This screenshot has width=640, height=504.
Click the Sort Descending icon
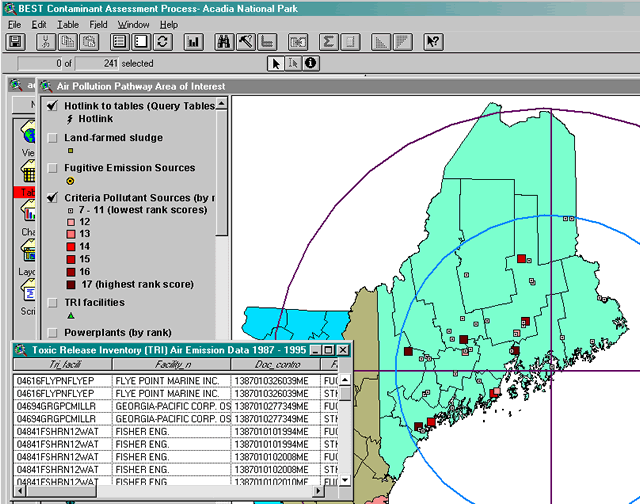tap(402, 42)
